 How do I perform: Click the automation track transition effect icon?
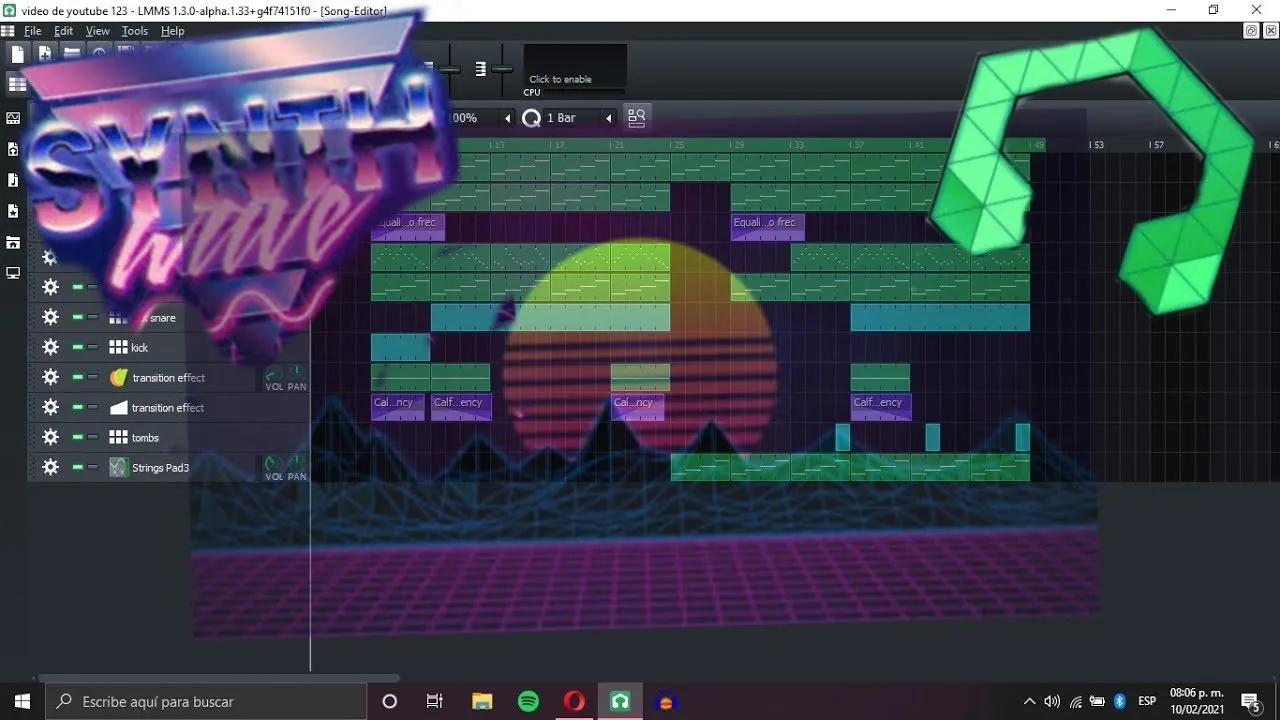(118, 408)
